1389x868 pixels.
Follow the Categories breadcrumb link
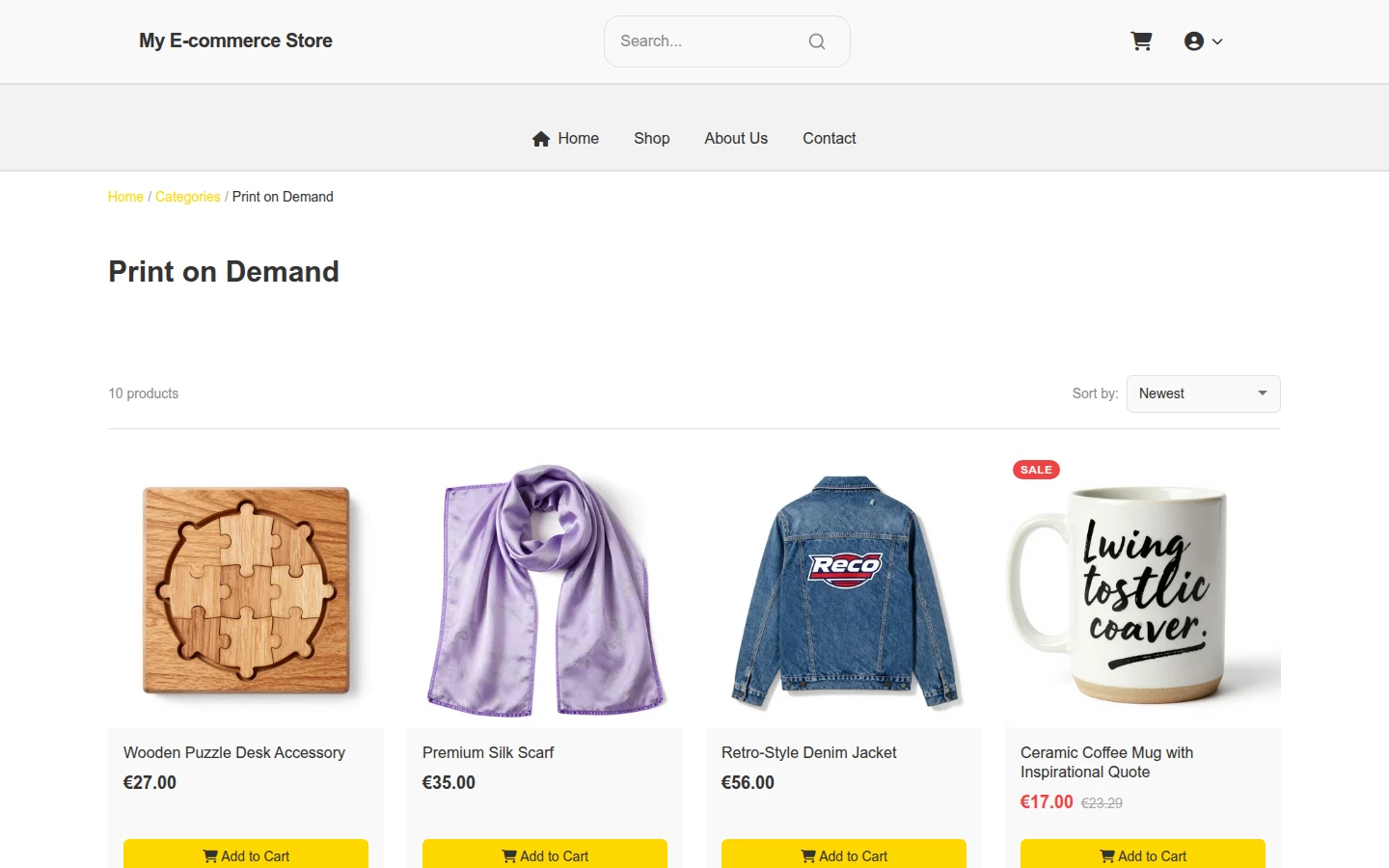click(x=188, y=197)
